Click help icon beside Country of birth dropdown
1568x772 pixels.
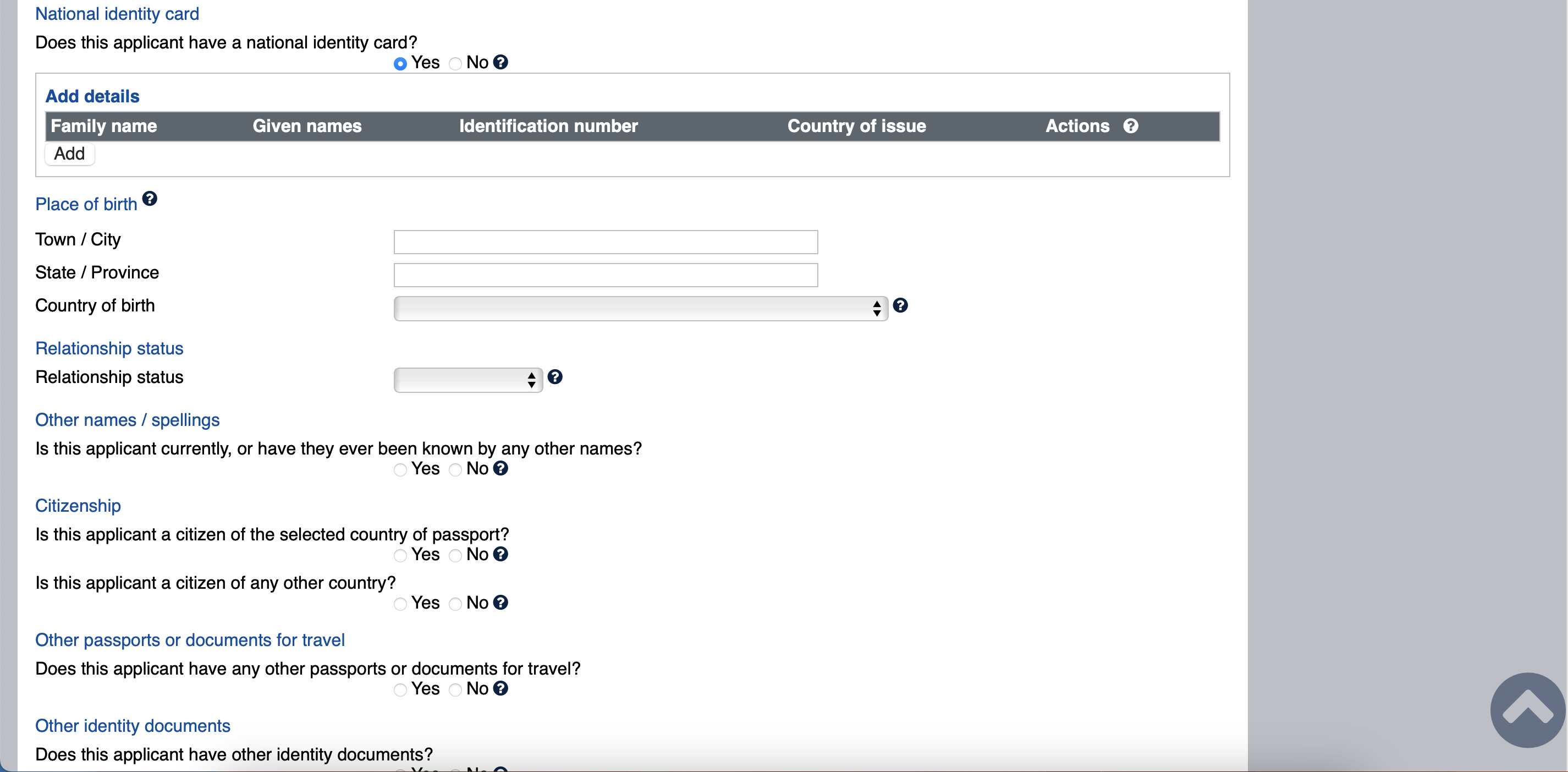pyautogui.click(x=900, y=305)
